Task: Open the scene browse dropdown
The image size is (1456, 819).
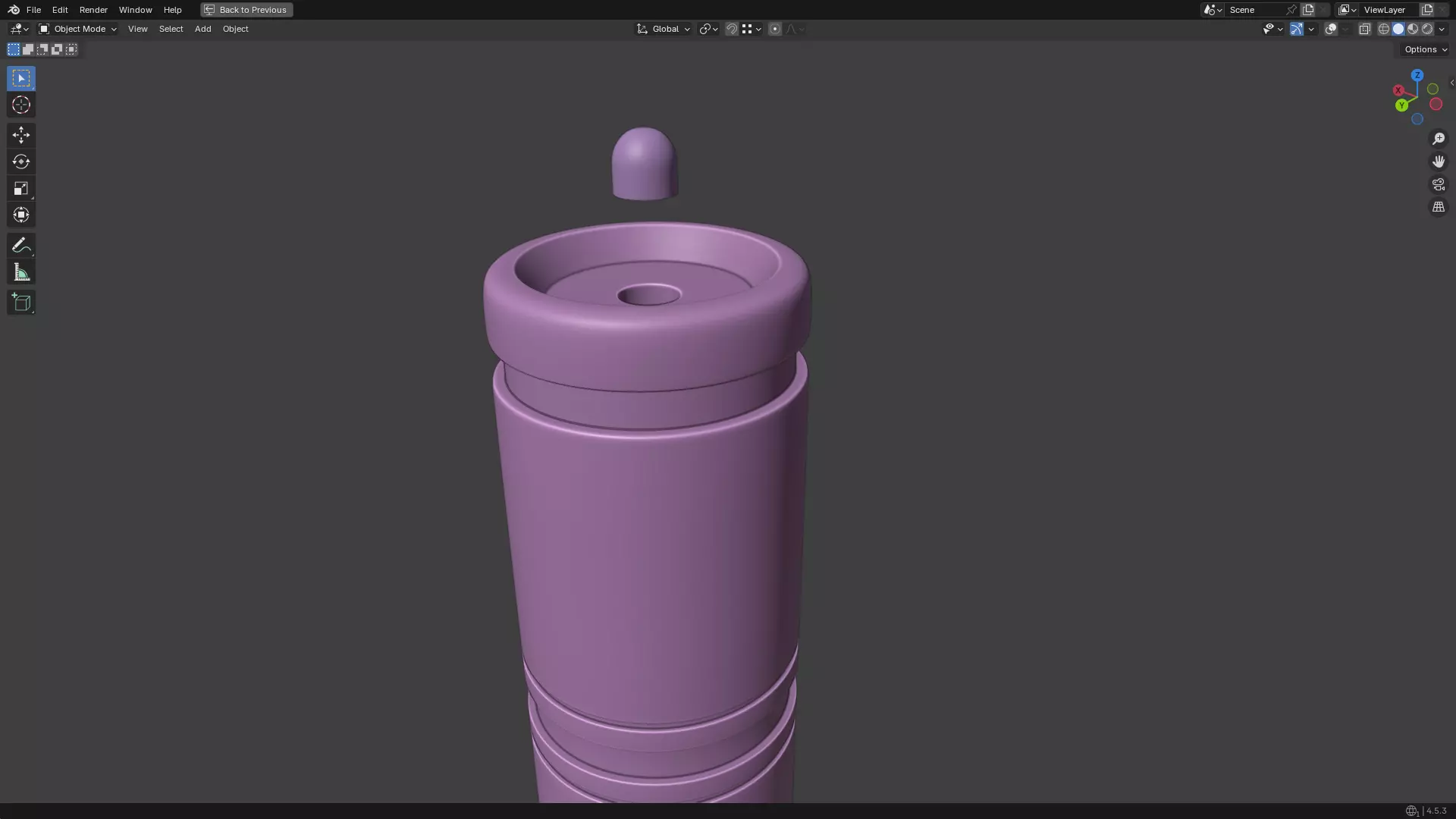Action: click(x=1213, y=10)
